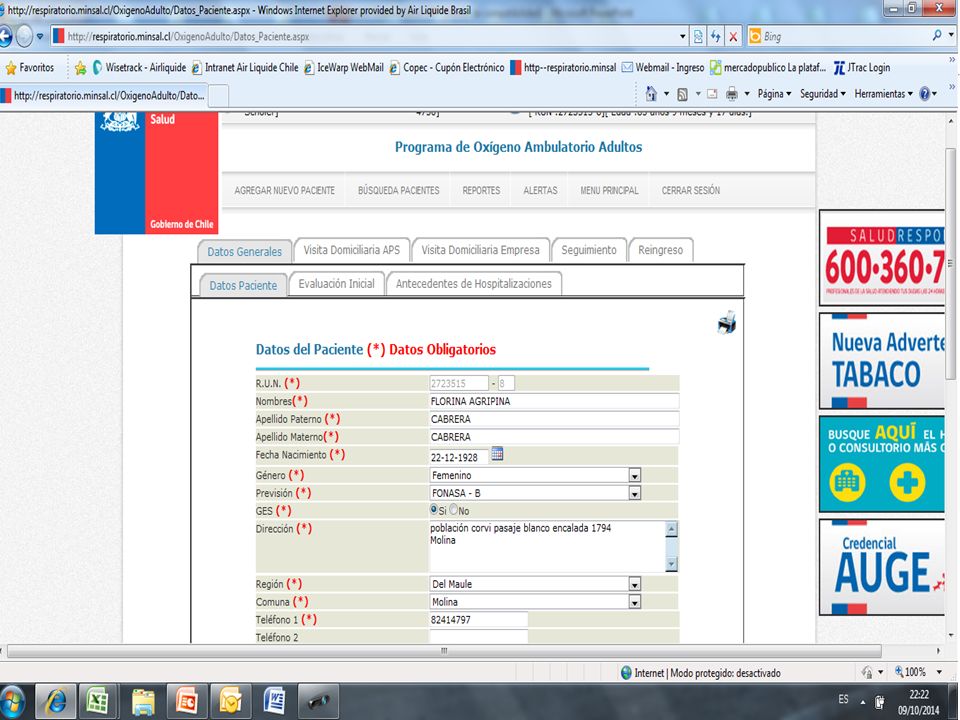Viewport: 960px width, 720px height.
Task: Click the Windows Start orb
Action: click(x=12, y=702)
